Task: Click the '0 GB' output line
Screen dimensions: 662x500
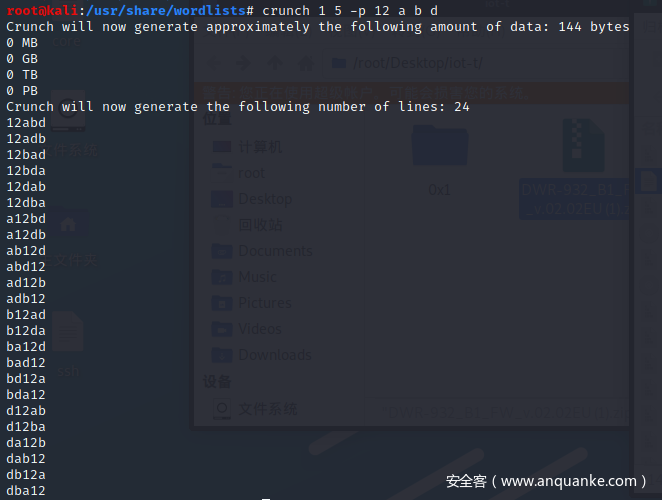Action: (x=22, y=59)
